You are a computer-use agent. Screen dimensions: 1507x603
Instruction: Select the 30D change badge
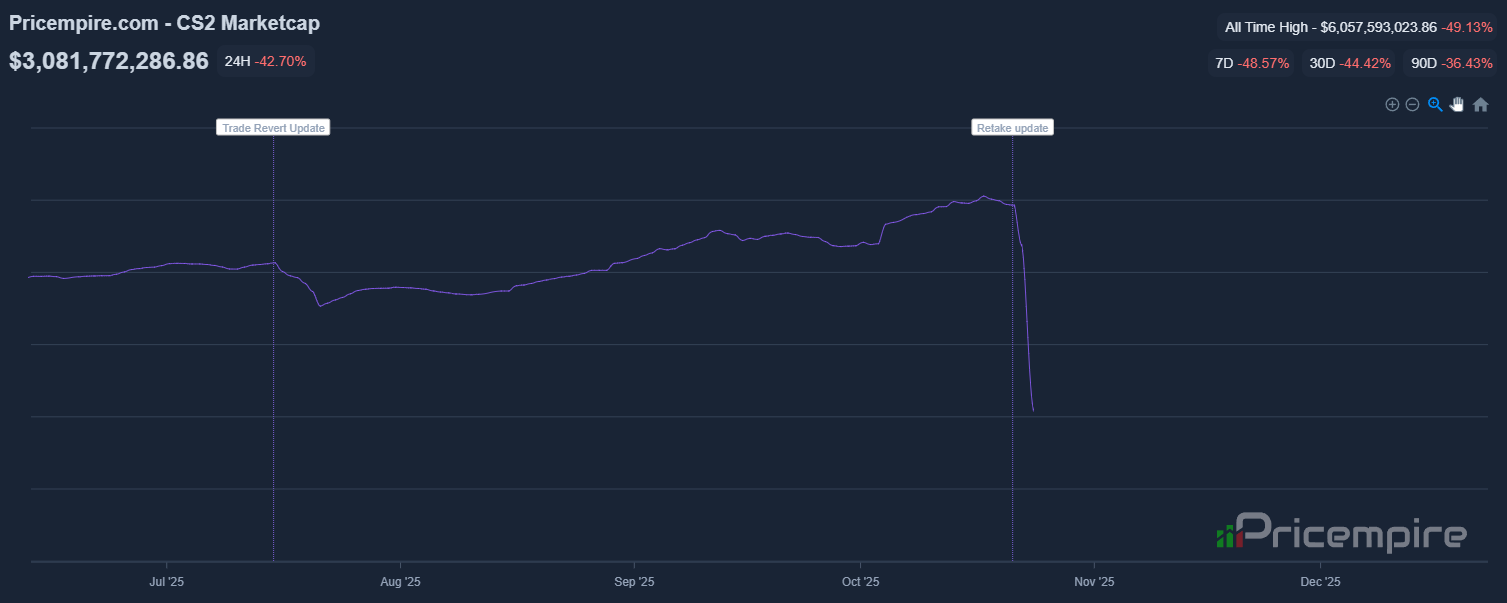(x=1349, y=63)
